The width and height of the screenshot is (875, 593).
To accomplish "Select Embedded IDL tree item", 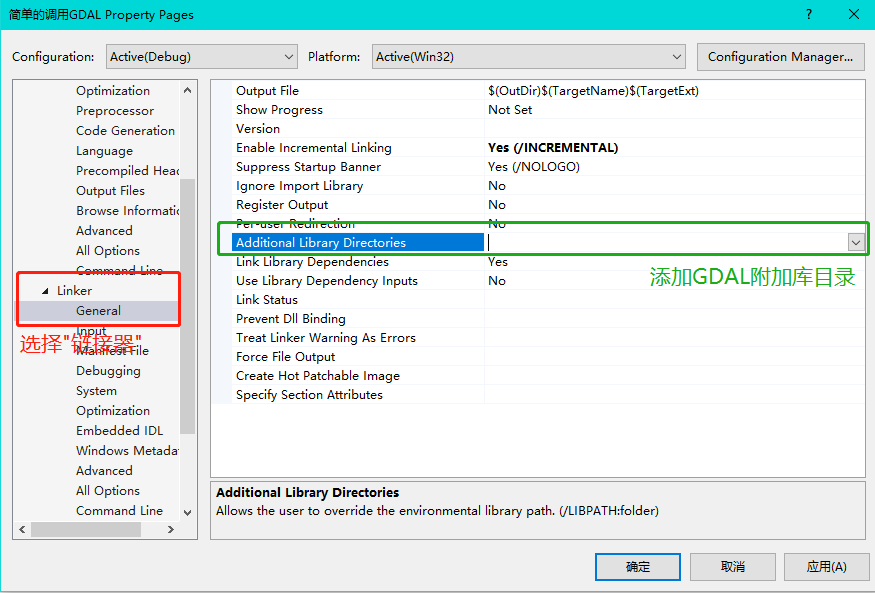I will point(119,431).
